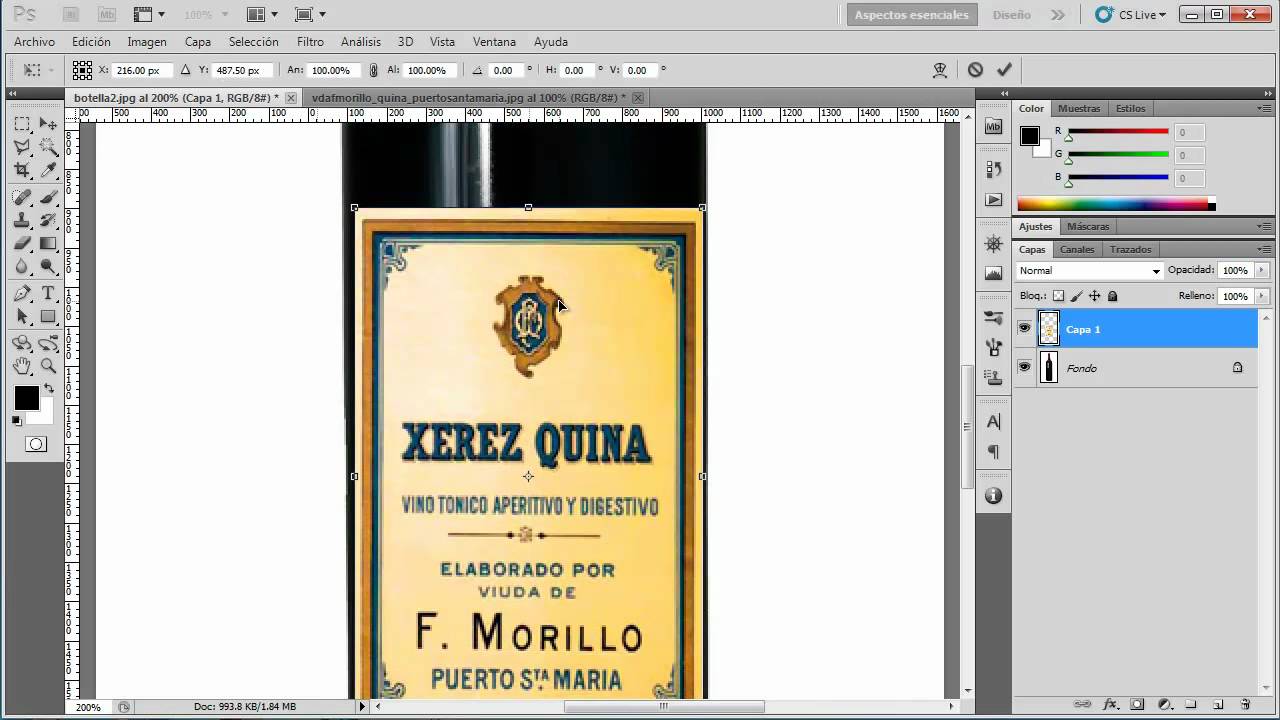Delete layer with the trash icon
This screenshot has height=720, width=1280.
tap(1245, 705)
